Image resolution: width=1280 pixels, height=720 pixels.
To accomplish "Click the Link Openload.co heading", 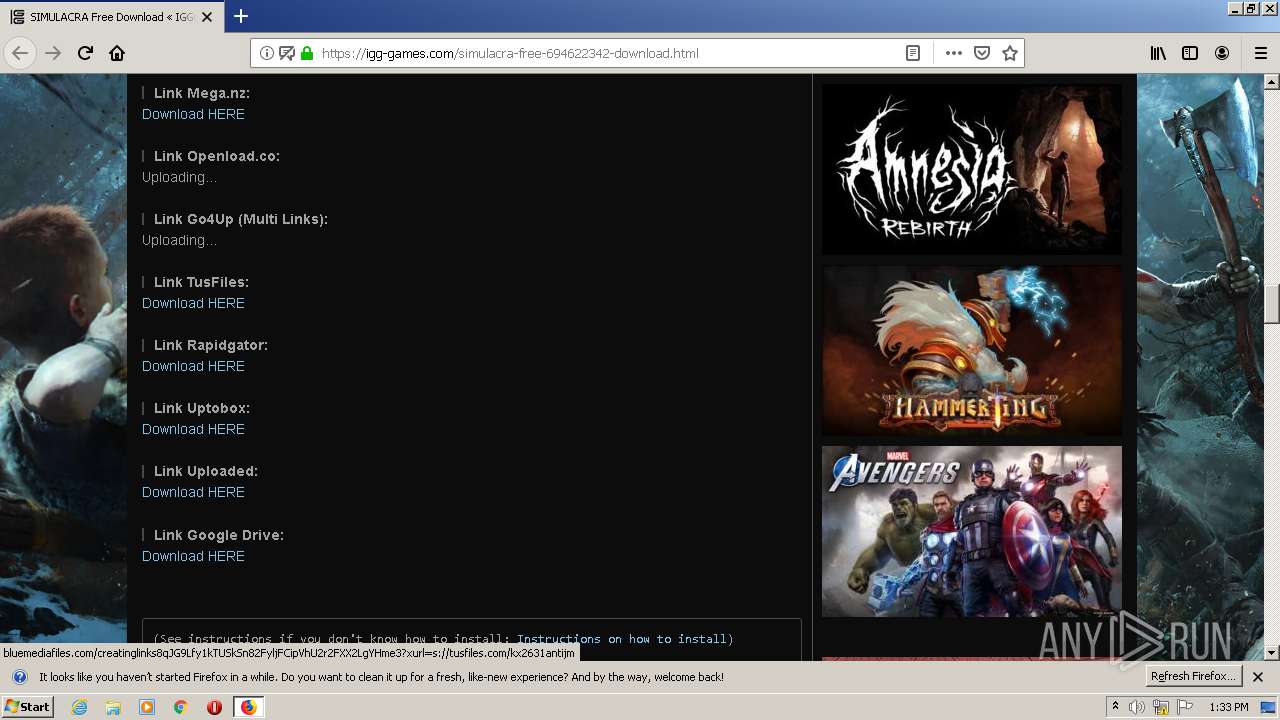I will click(x=217, y=156).
